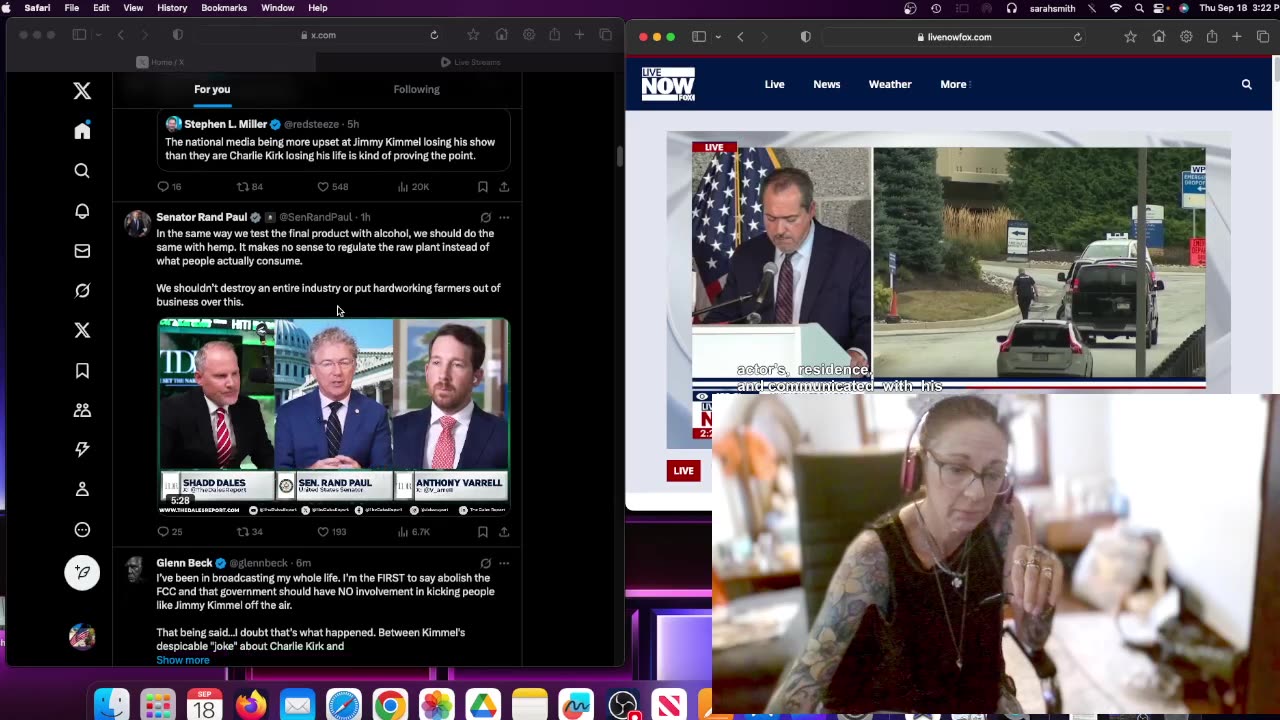View 6.7K analytics on Rand Paul post
The width and height of the screenshot is (1280, 720).
(414, 532)
